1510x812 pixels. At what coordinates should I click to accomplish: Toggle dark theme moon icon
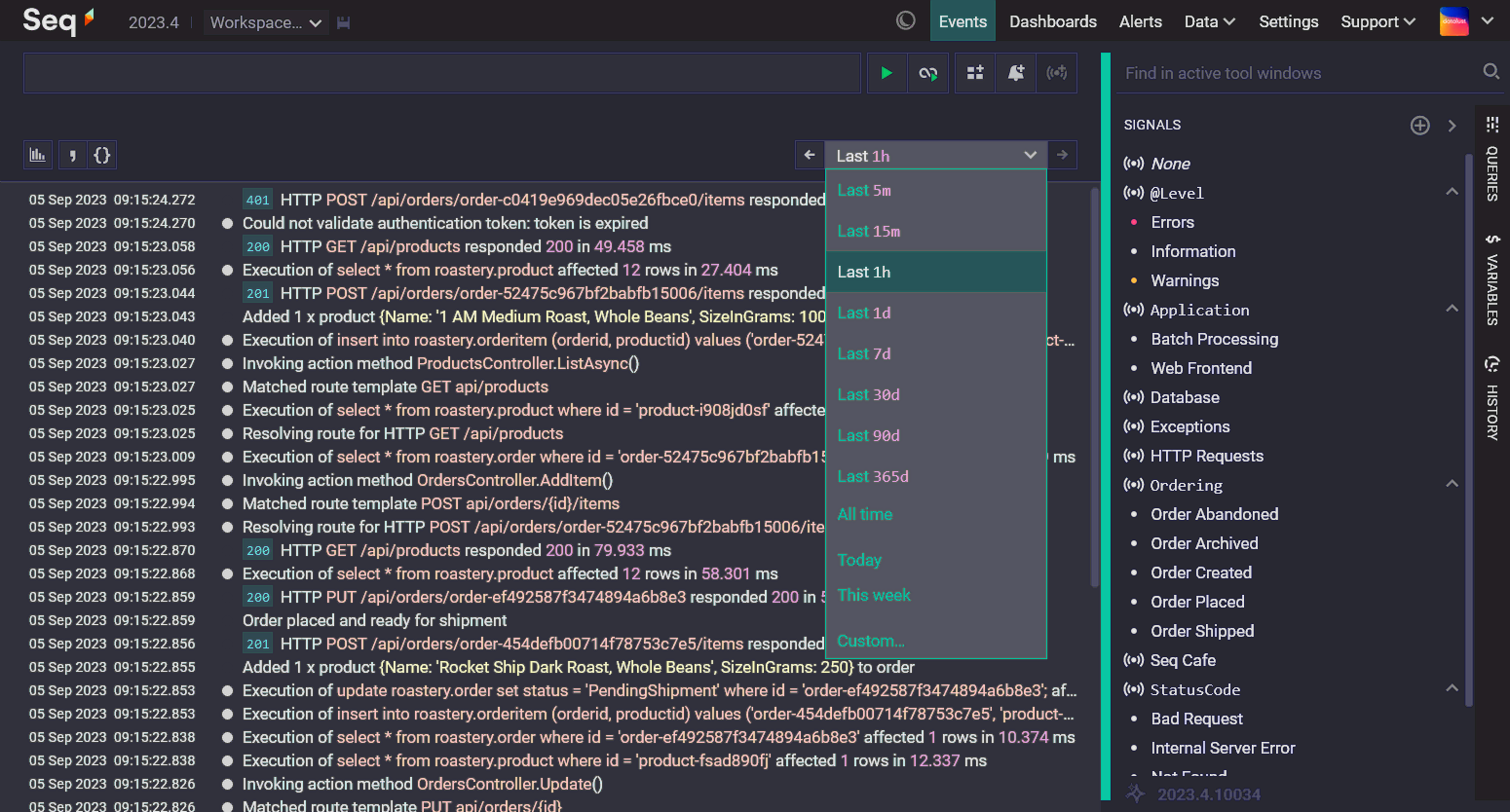[906, 20]
